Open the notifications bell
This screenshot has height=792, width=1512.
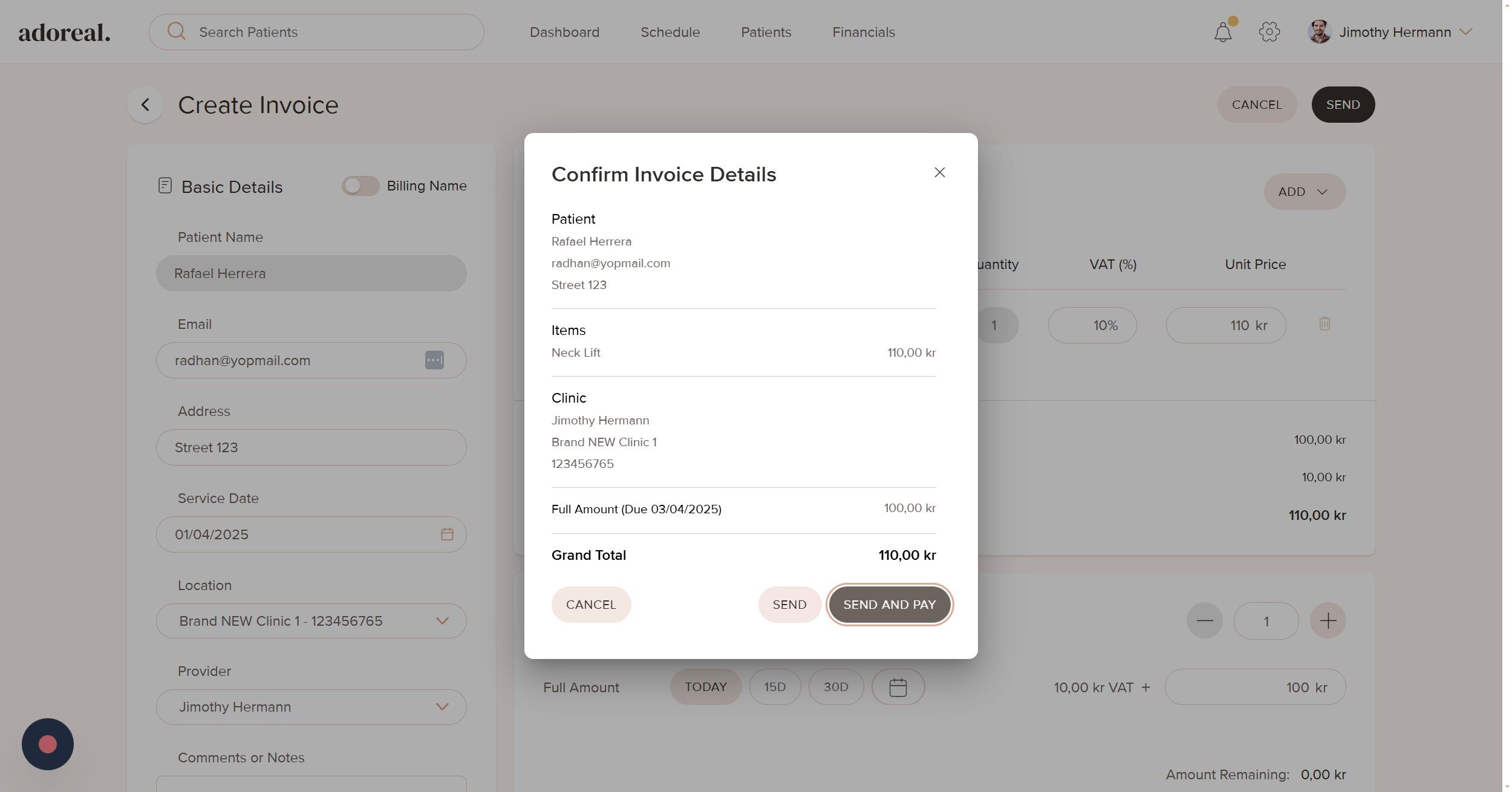[1222, 32]
